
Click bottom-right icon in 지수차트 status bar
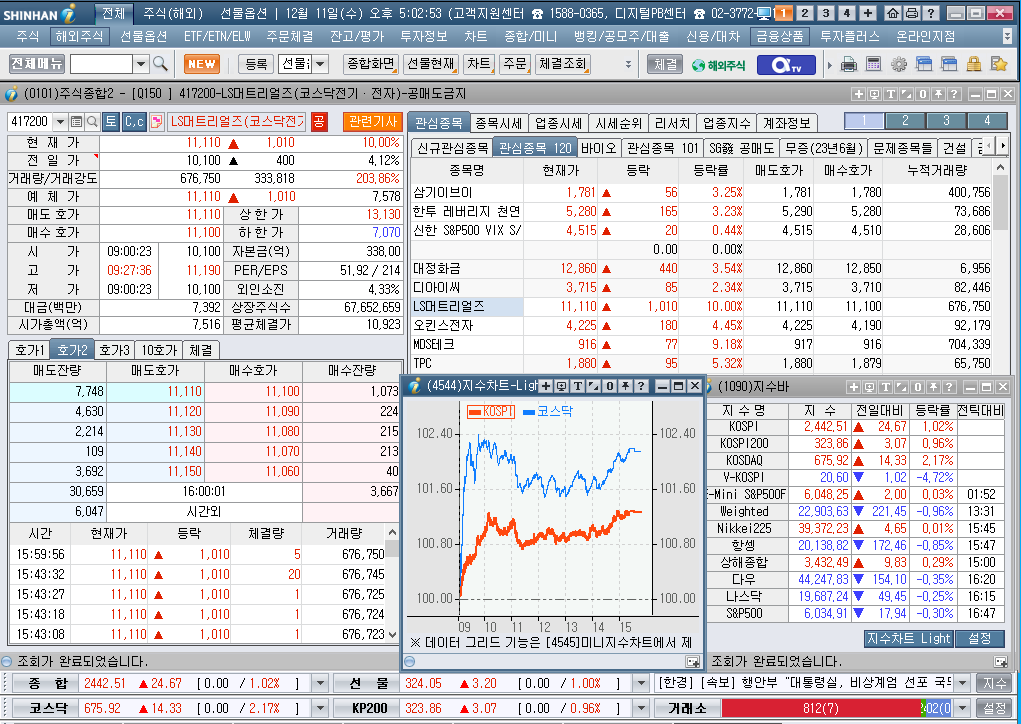(693, 662)
